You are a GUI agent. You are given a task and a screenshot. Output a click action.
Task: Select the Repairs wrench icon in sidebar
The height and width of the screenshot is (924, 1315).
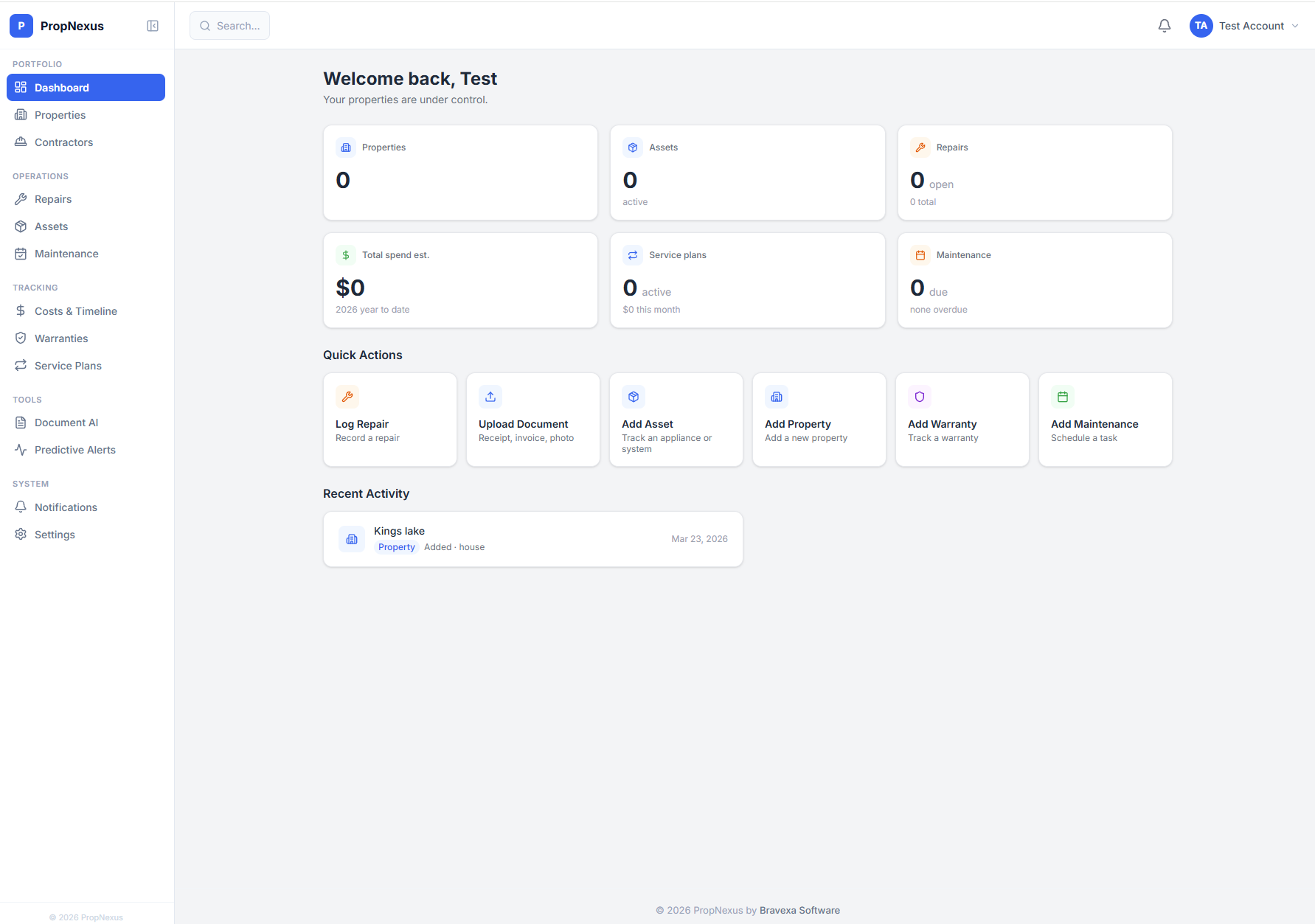pos(21,198)
